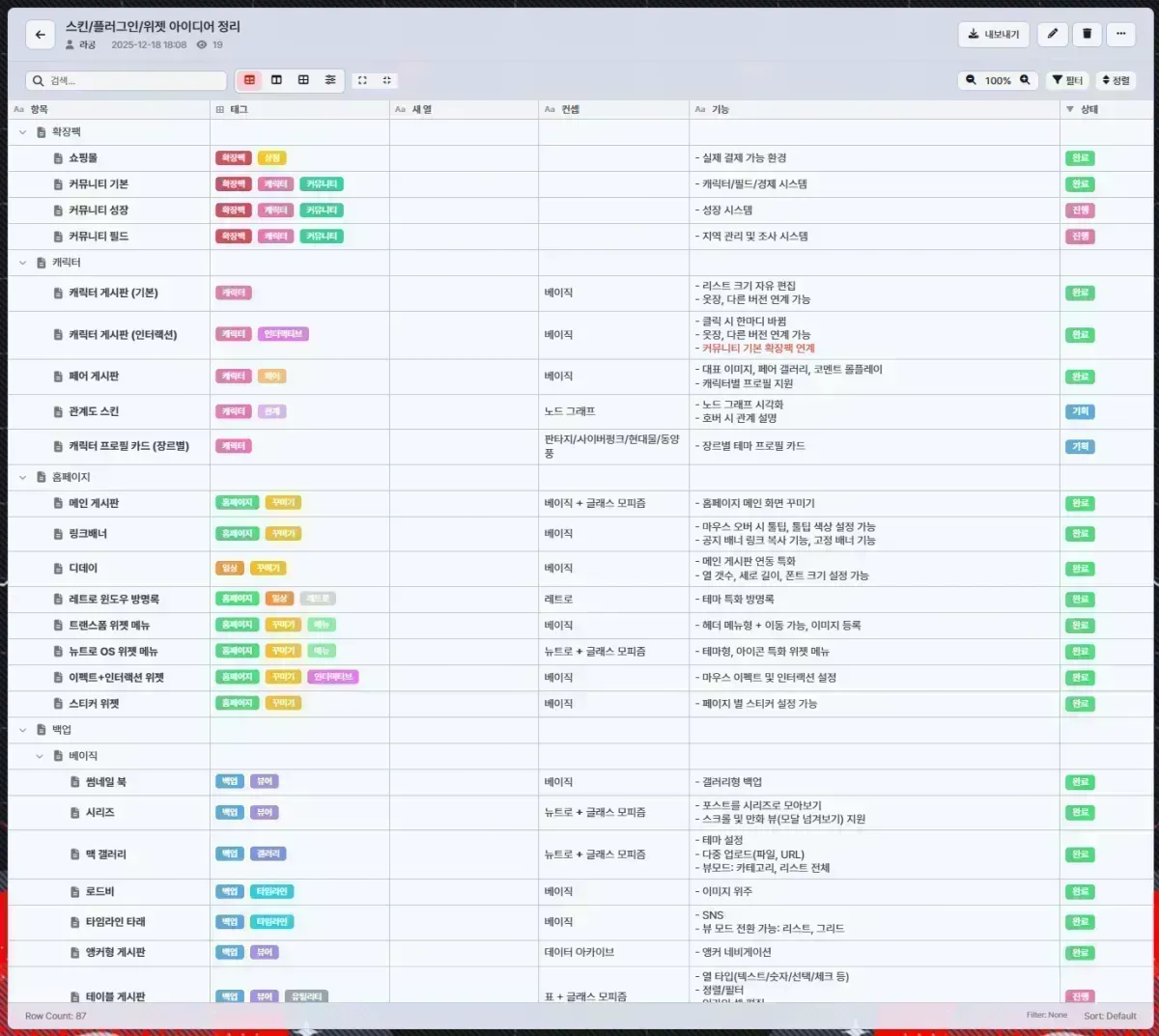This screenshot has width=1159, height=1036.
Task: Switch to the red highlighted table view
Action: tap(249, 80)
